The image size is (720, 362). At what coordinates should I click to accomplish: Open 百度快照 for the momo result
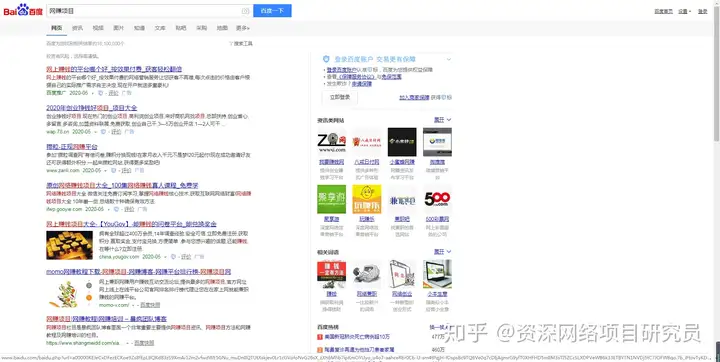coord(150,305)
